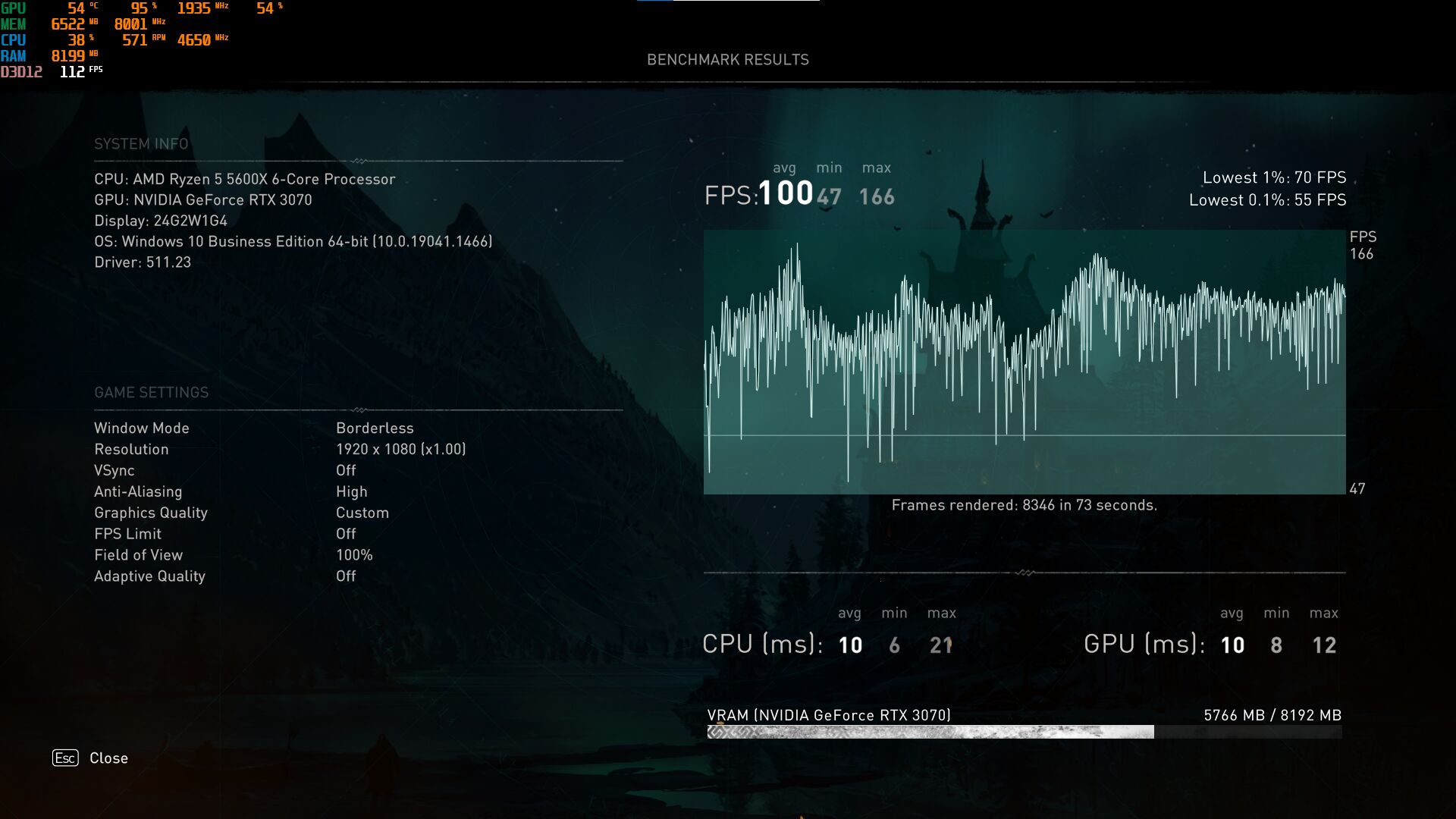Click the Custom graphics quality value
The image size is (1456, 819).
tap(362, 513)
